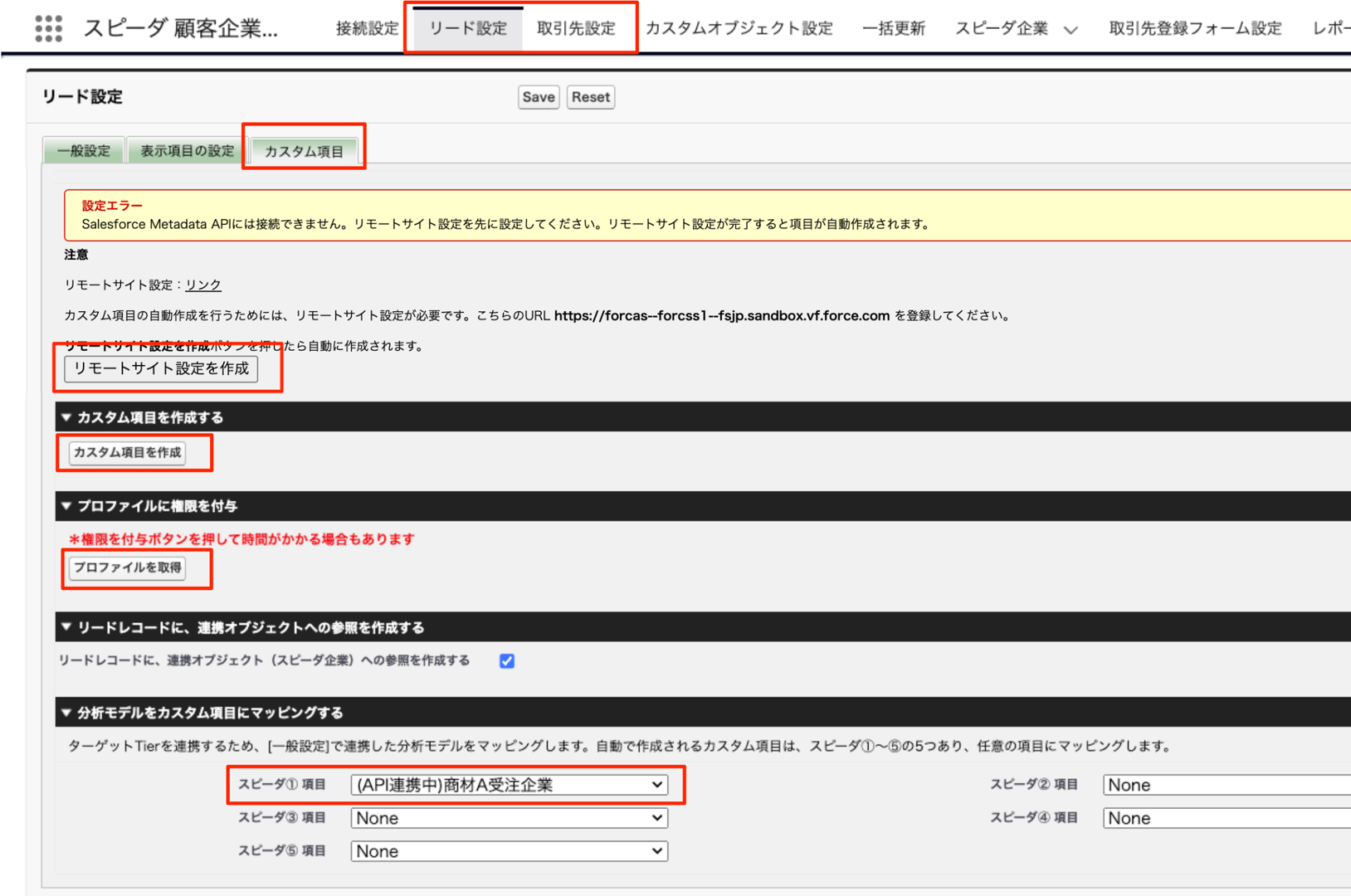
Task: Open the 接続設定 navigation tab
Action: click(367, 28)
